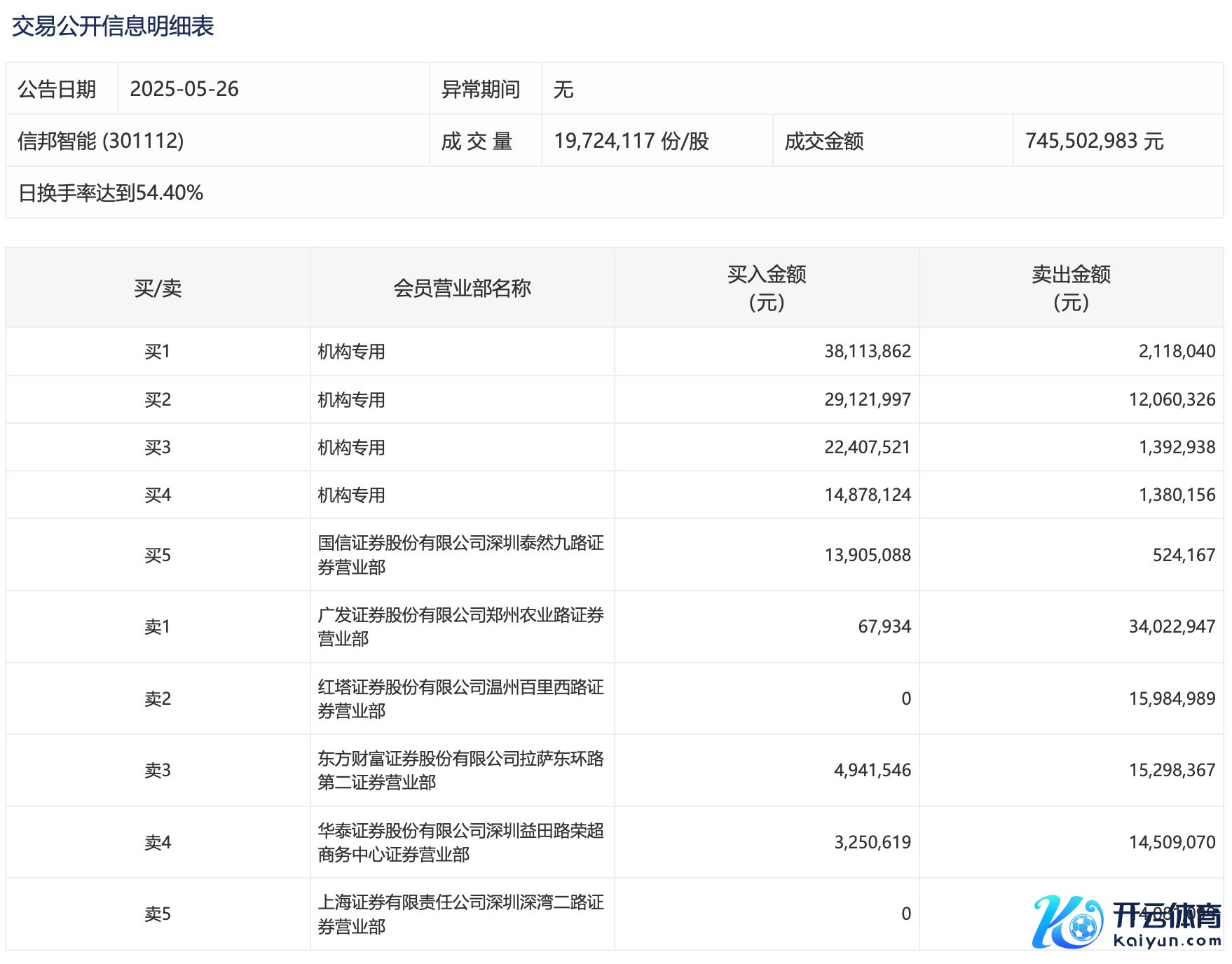This screenshot has height=964, width=1232.
Task: Click the 华泰证券 深圳益田路 branch name
Action: click(x=460, y=843)
